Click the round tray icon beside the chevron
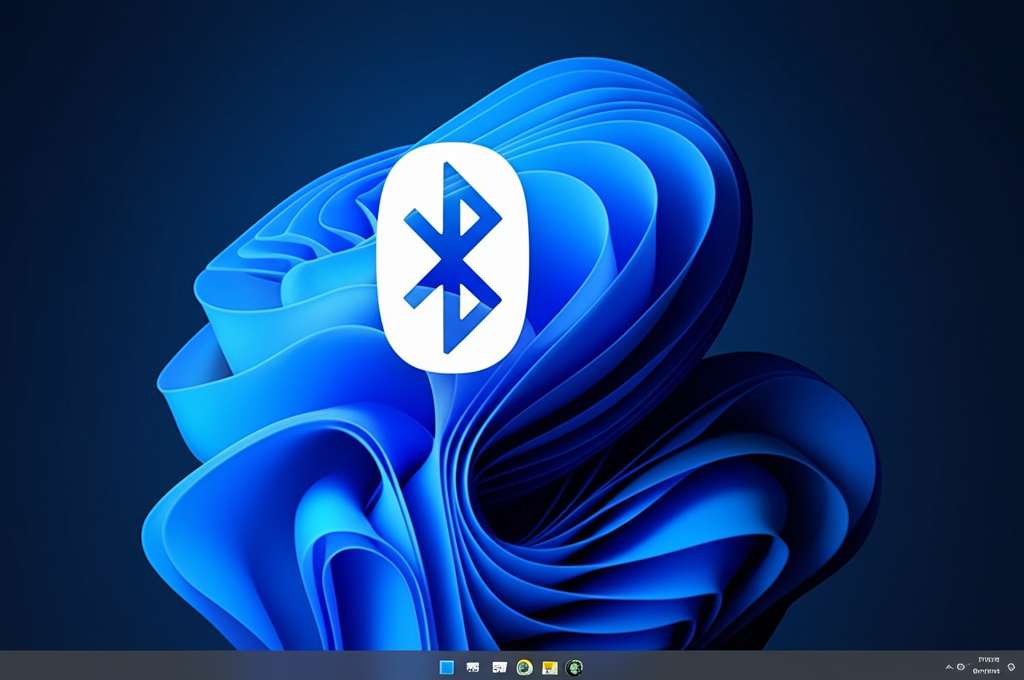This screenshot has height=680, width=1024. (961, 667)
